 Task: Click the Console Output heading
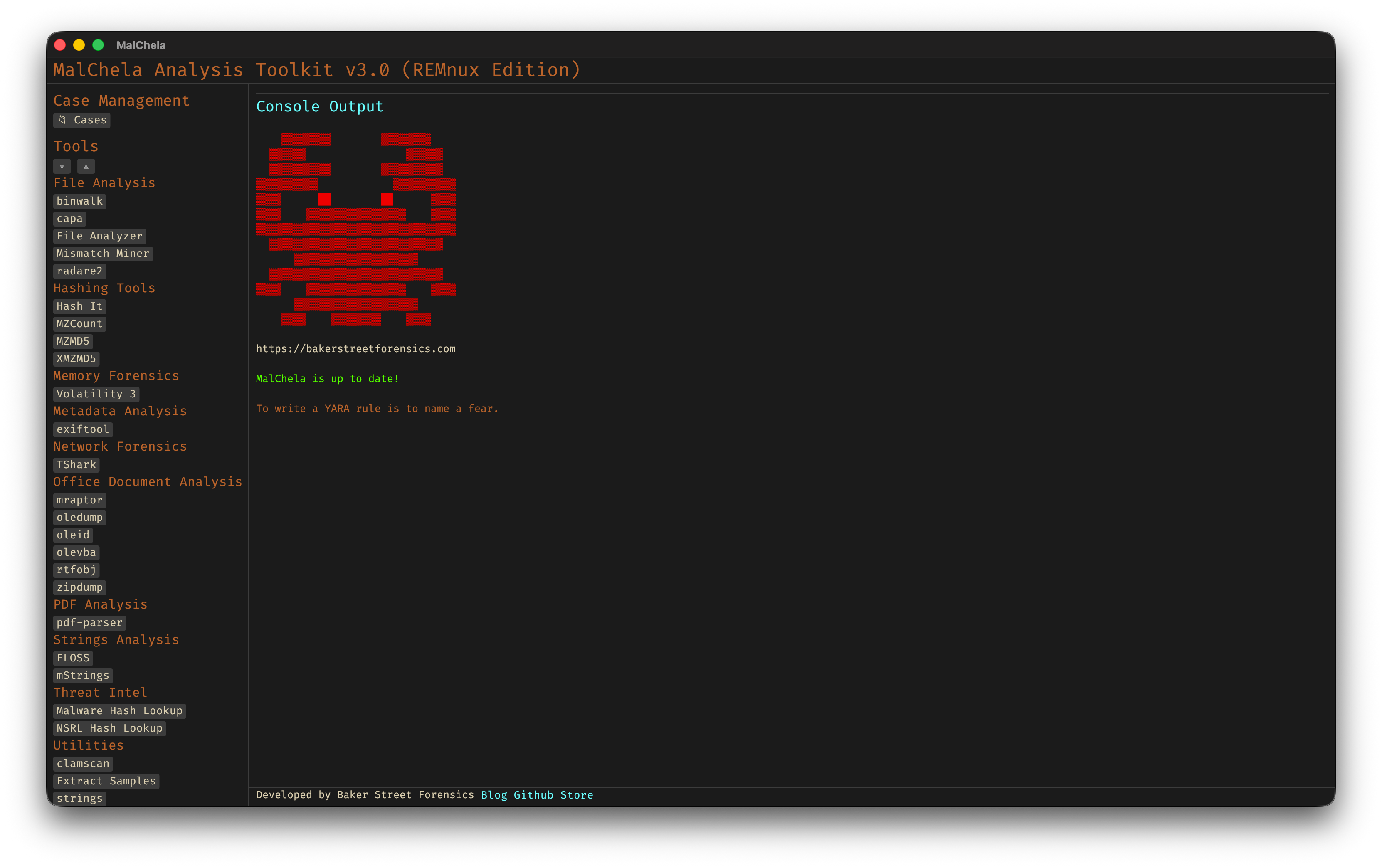click(320, 107)
